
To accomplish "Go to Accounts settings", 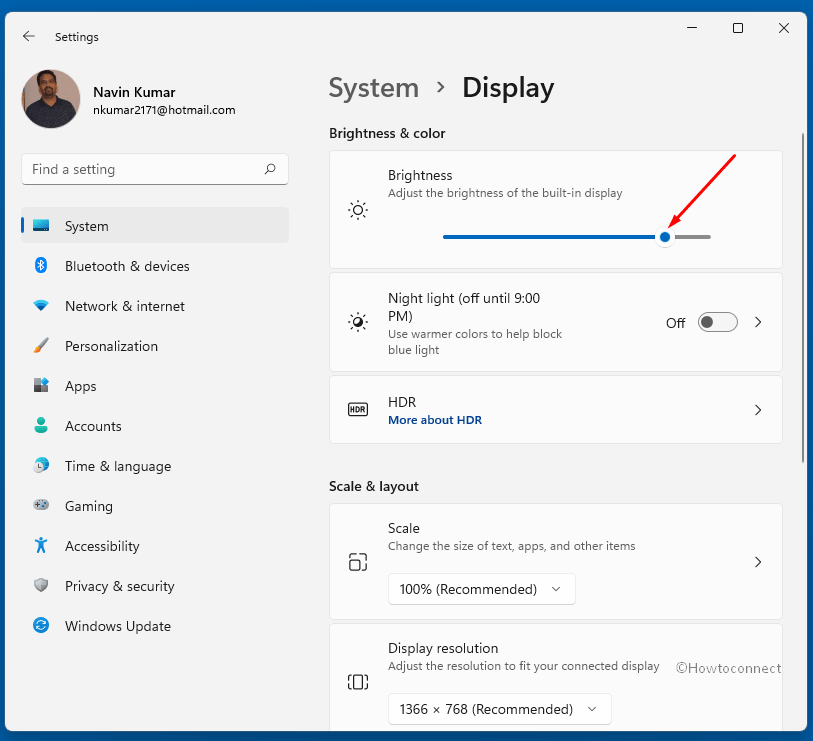I will pos(155,425).
